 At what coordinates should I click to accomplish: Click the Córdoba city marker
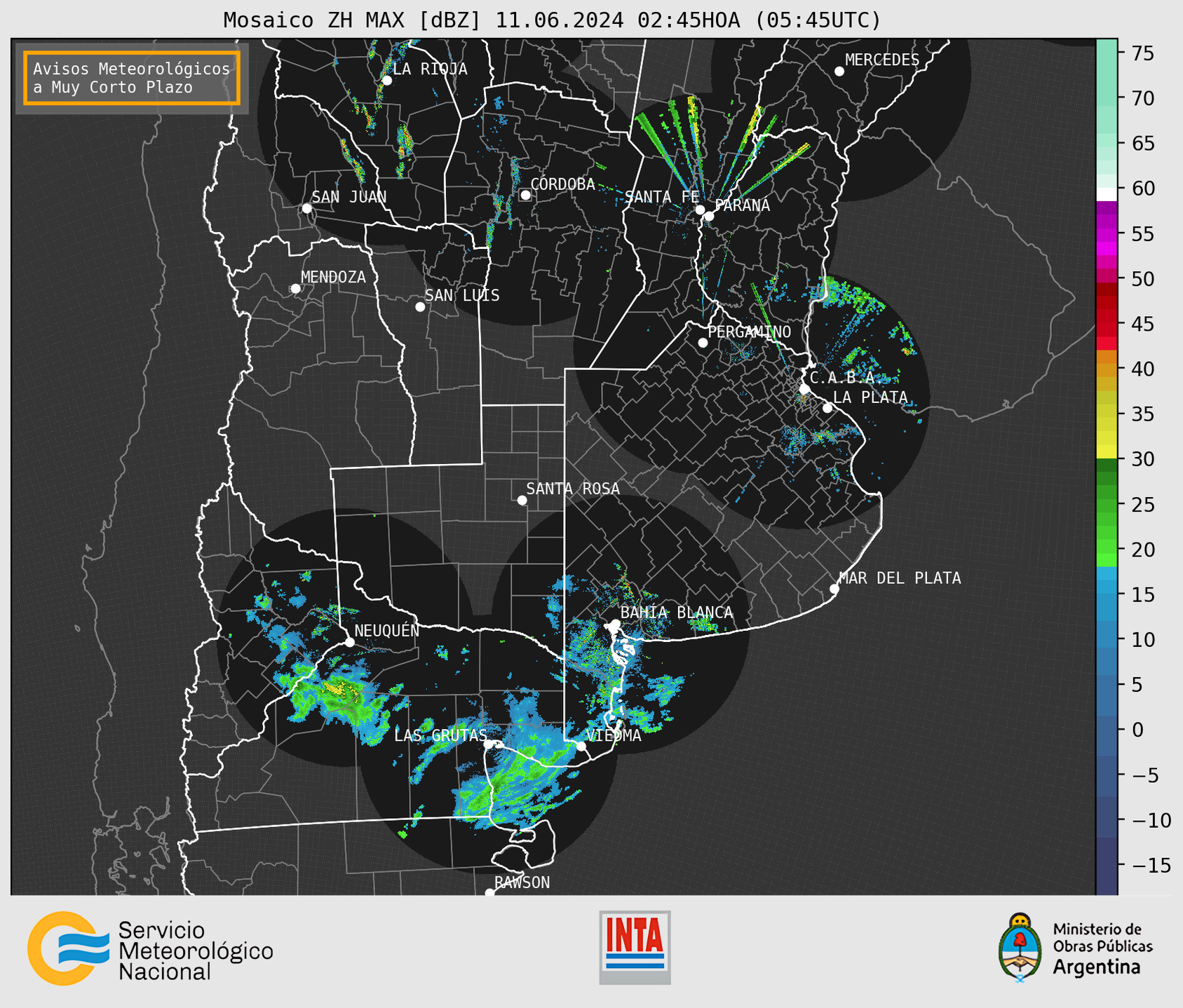coord(525,195)
